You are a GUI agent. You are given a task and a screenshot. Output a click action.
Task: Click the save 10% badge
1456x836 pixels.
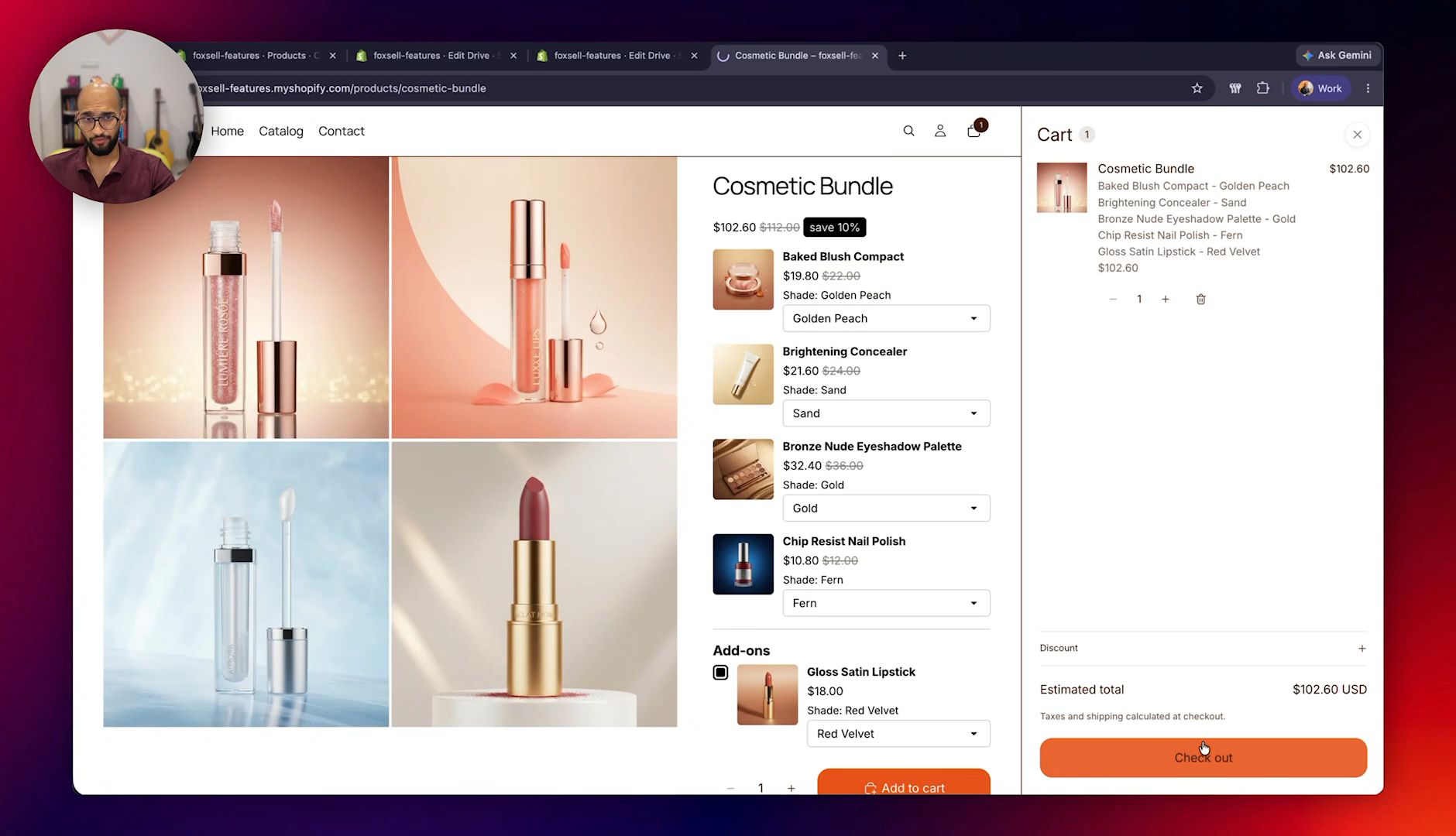pyautogui.click(x=834, y=227)
